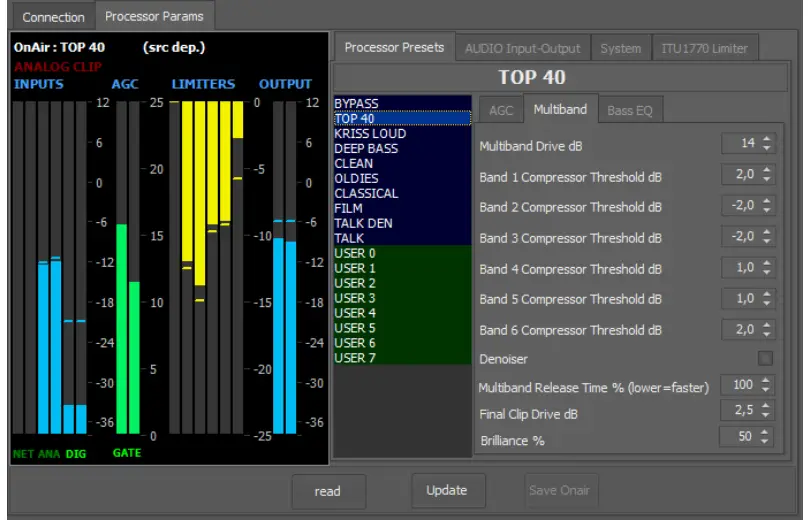Open the ITU1770 Limiter tab

coord(704,48)
